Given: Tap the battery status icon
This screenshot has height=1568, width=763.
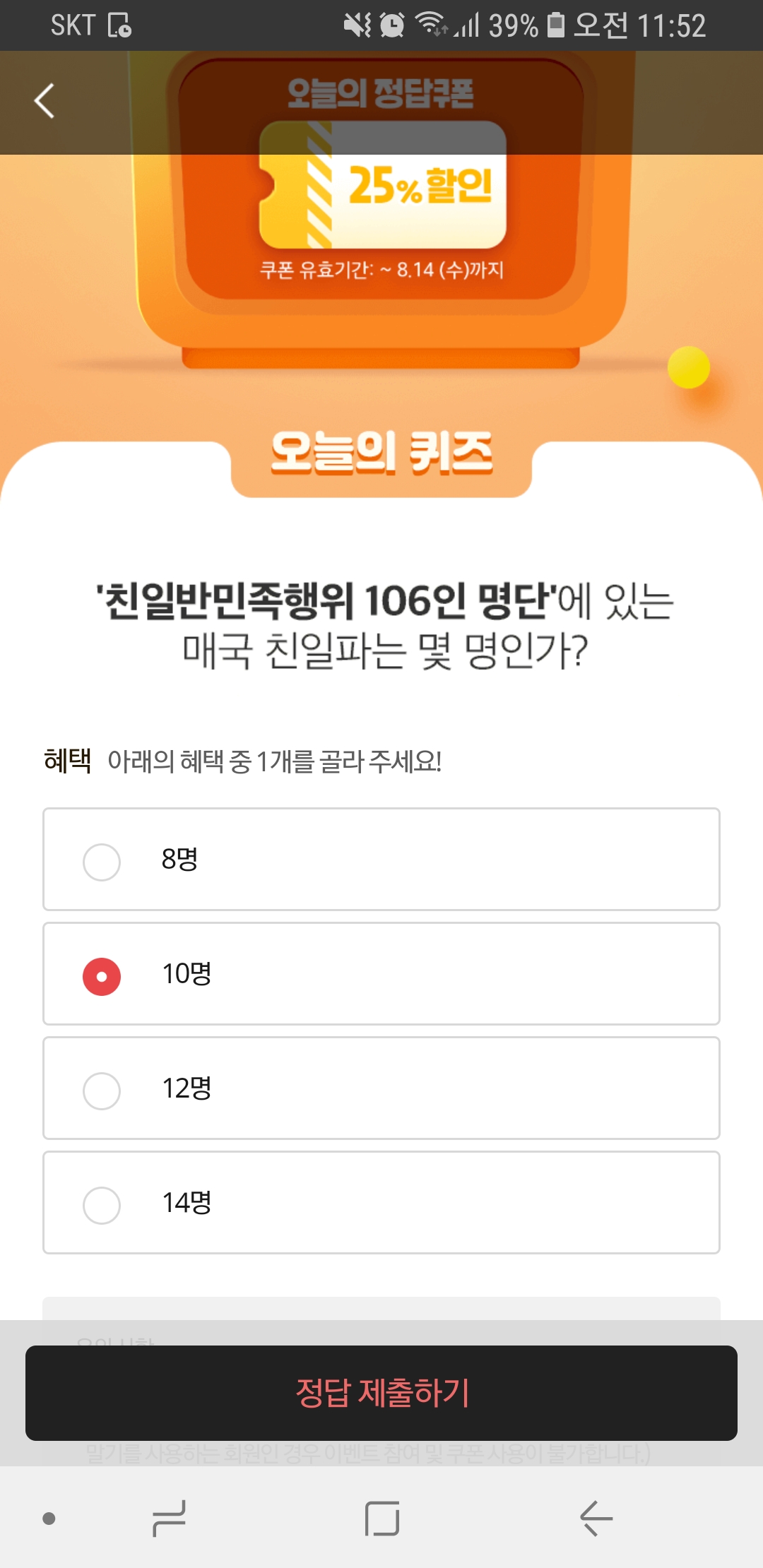Looking at the screenshot, I should [x=557, y=25].
